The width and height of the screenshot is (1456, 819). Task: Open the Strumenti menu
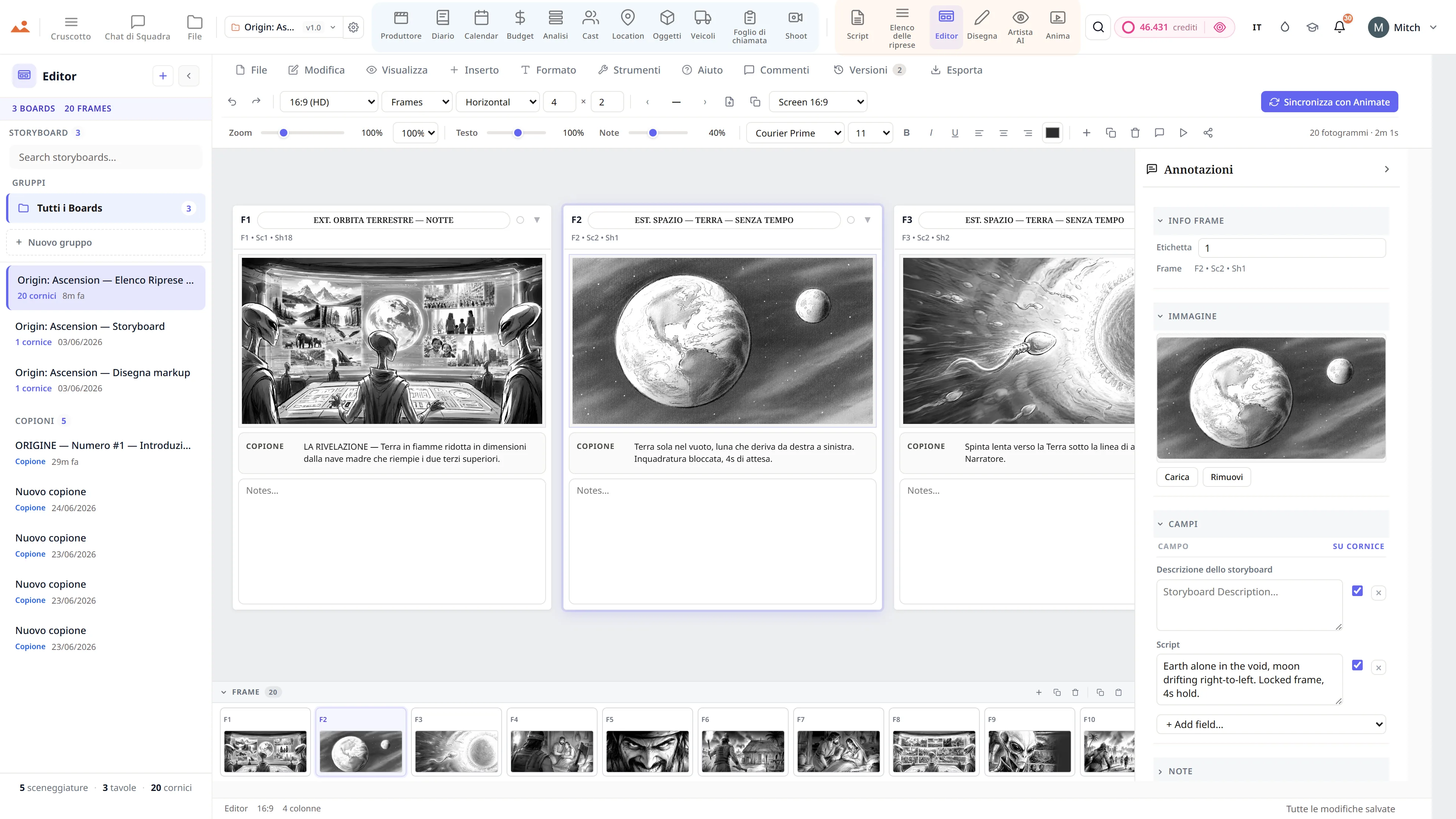click(x=629, y=70)
